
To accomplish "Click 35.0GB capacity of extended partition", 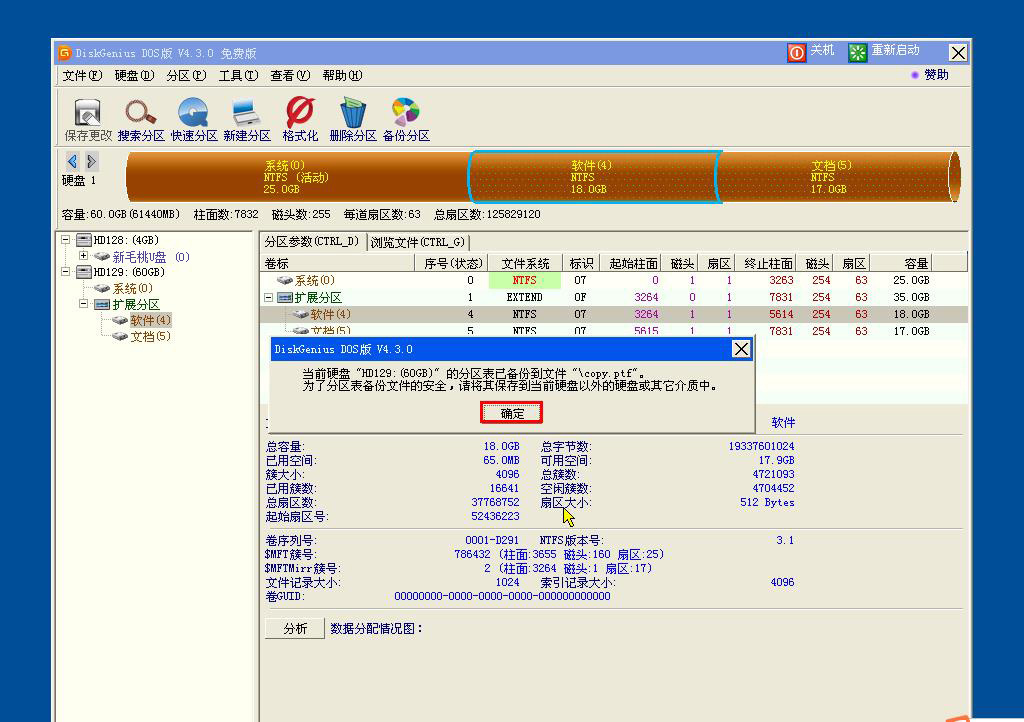I will (x=911, y=298).
